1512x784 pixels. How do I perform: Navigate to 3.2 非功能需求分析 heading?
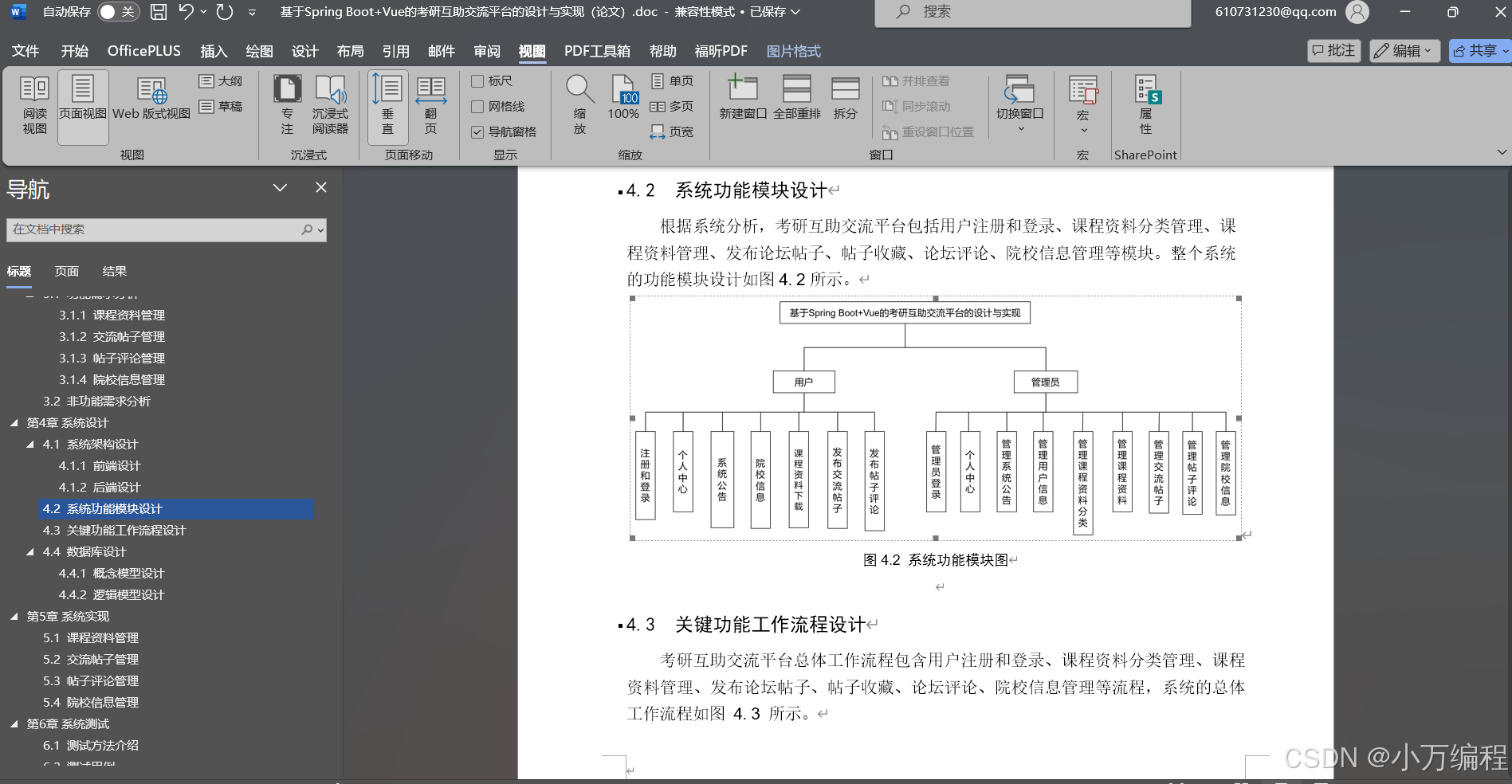[96, 402]
